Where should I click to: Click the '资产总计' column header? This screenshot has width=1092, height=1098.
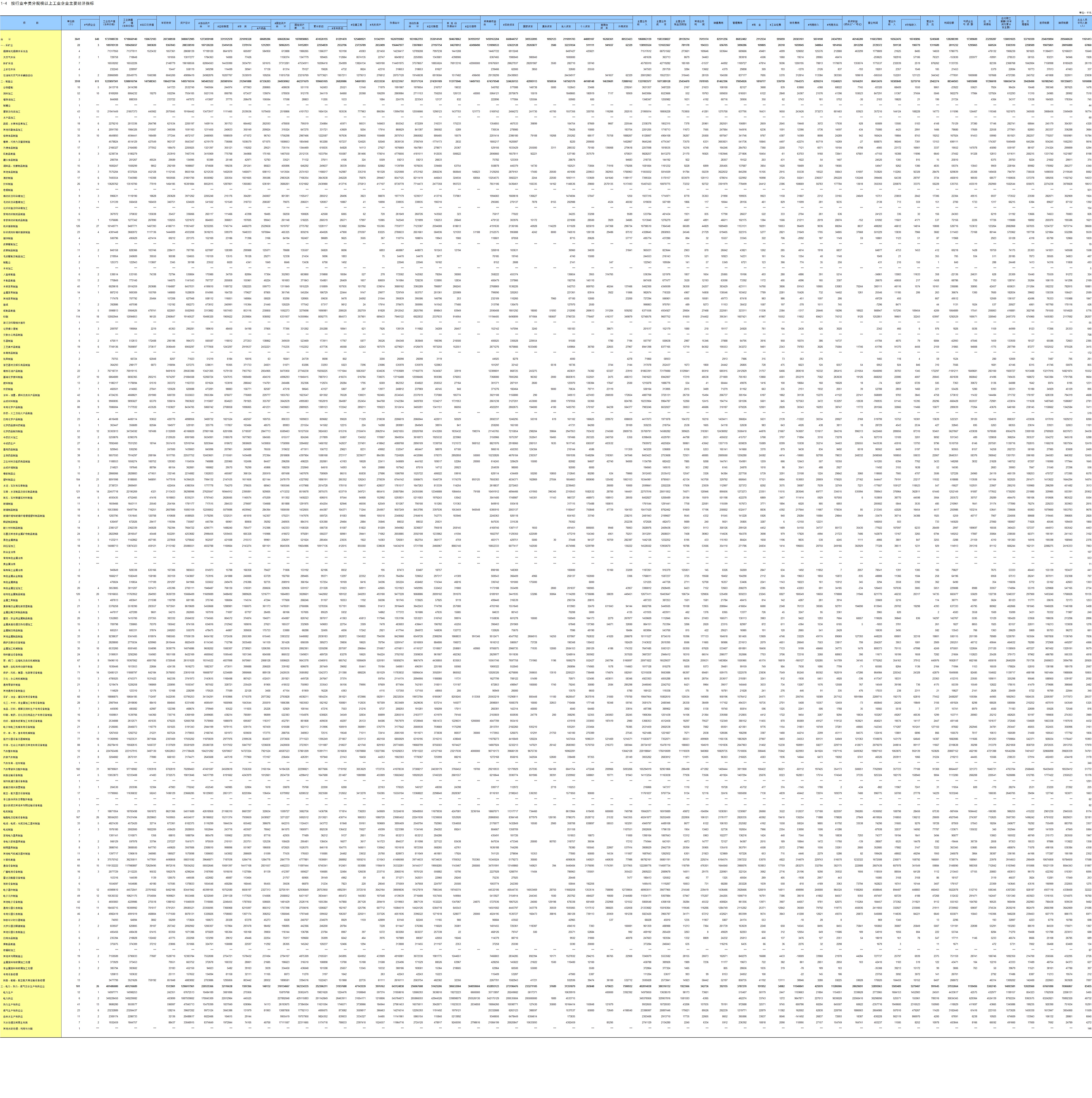(x=185, y=23)
